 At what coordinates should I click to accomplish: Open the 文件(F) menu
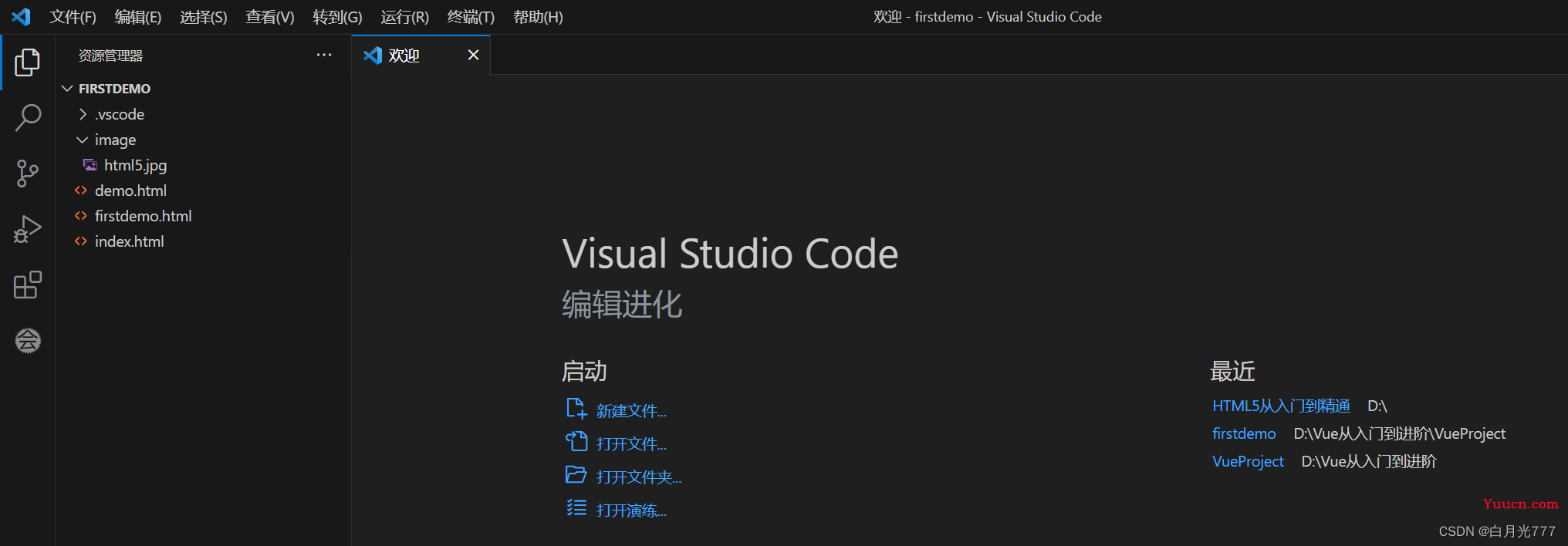[x=73, y=17]
